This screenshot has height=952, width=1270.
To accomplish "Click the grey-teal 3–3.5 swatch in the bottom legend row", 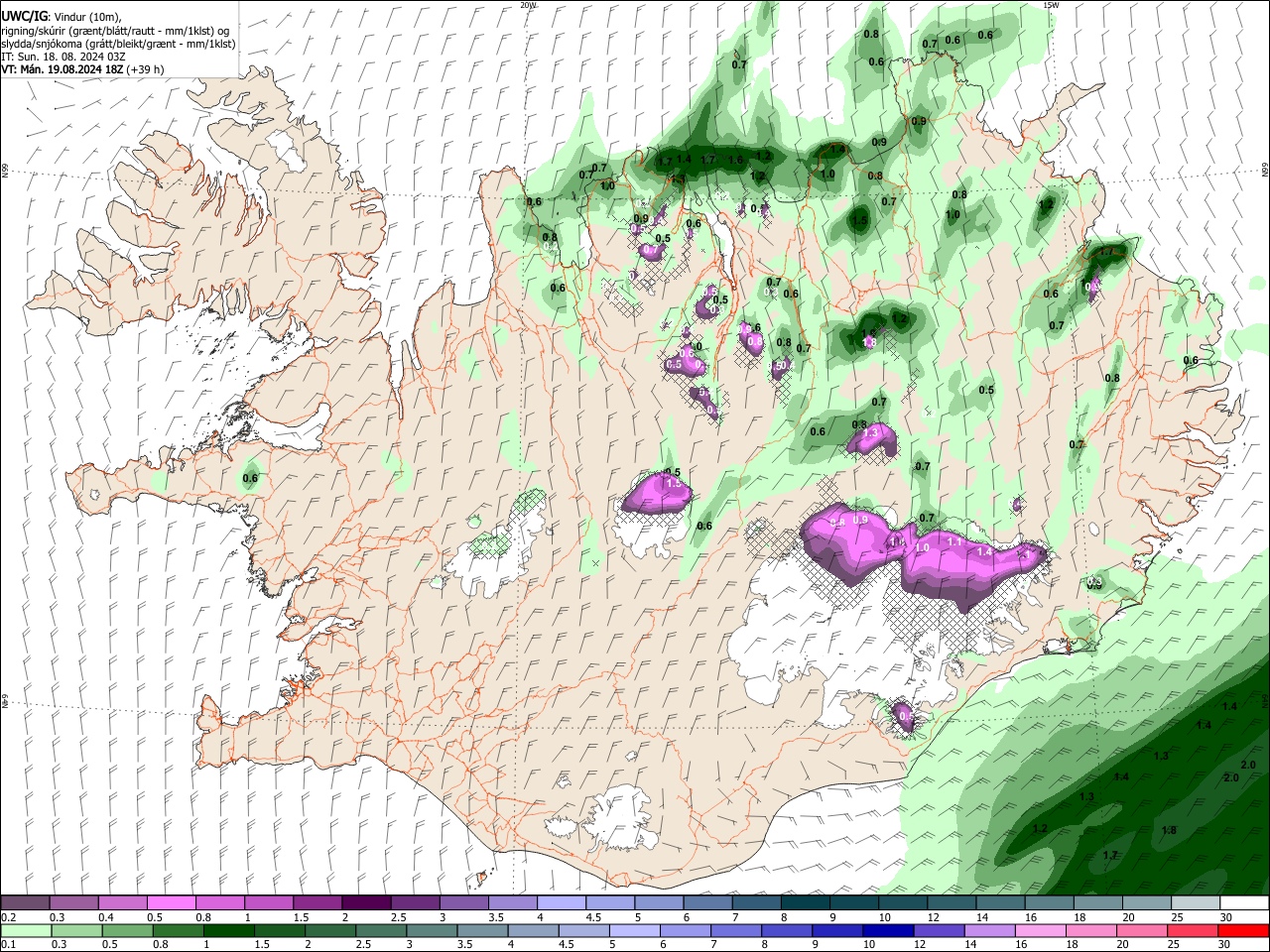I will pyautogui.click(x=431, y=930).
